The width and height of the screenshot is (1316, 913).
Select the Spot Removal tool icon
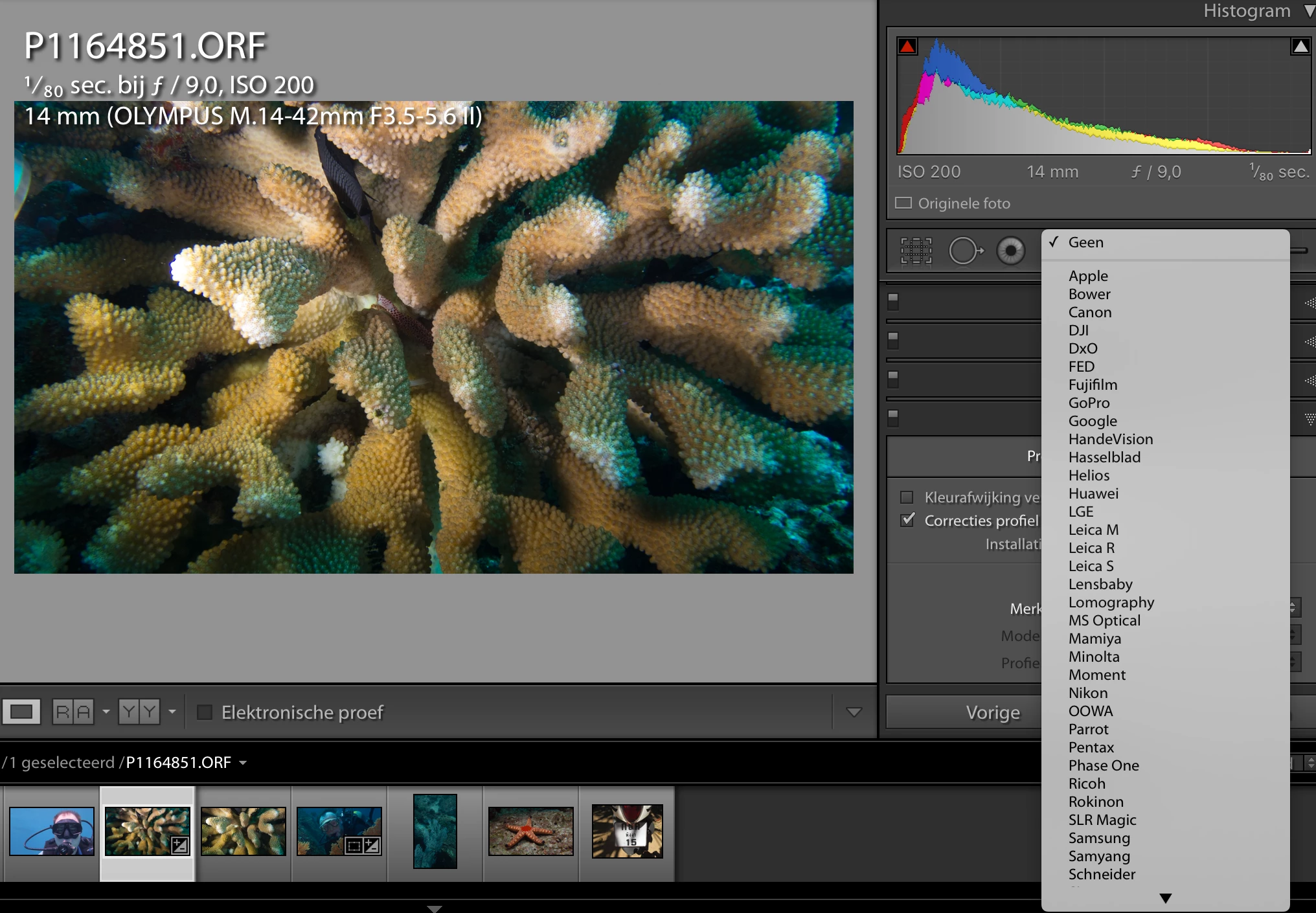(x=965, y=251)
